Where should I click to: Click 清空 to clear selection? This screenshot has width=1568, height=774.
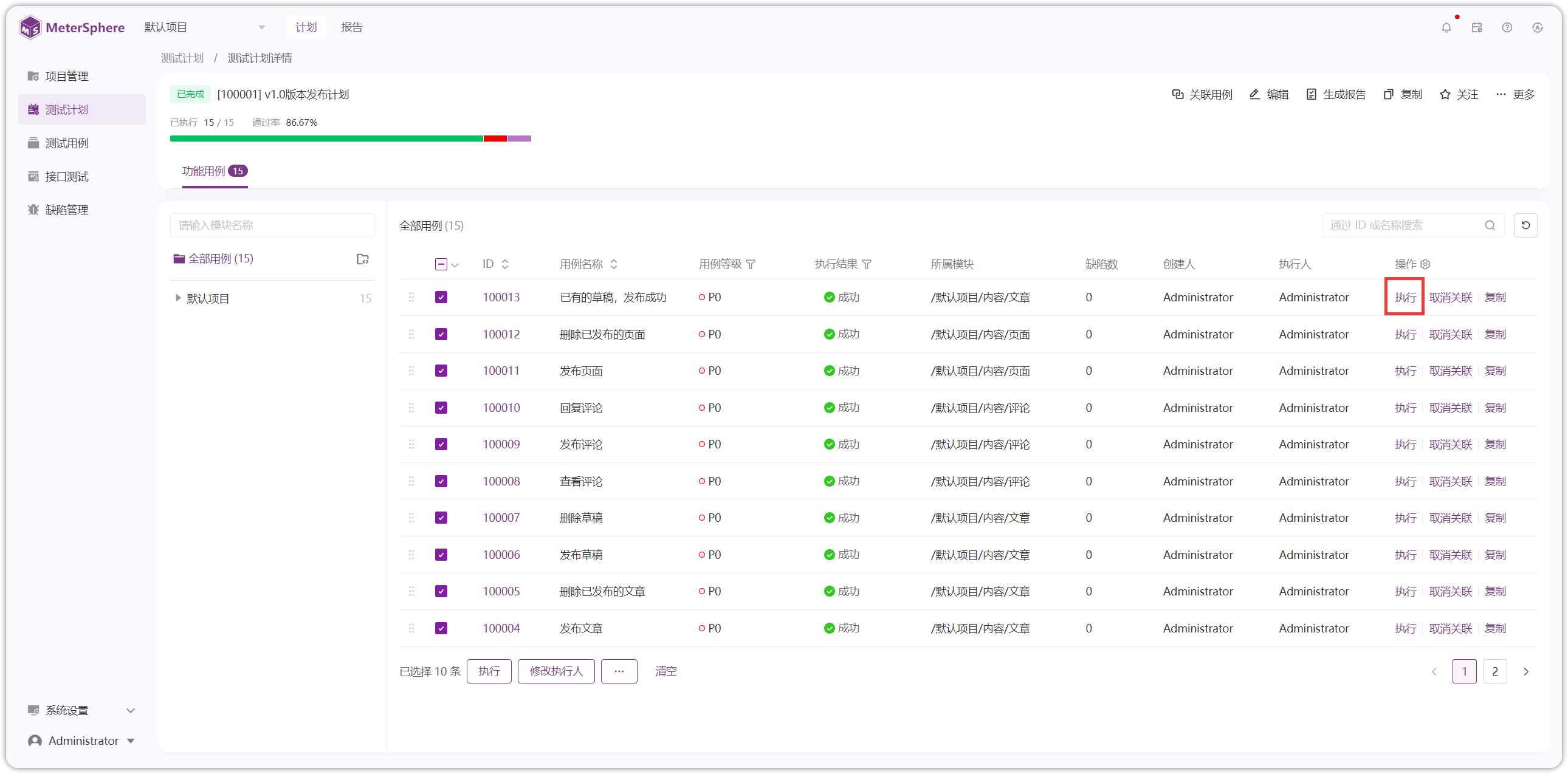click(665, 671)
